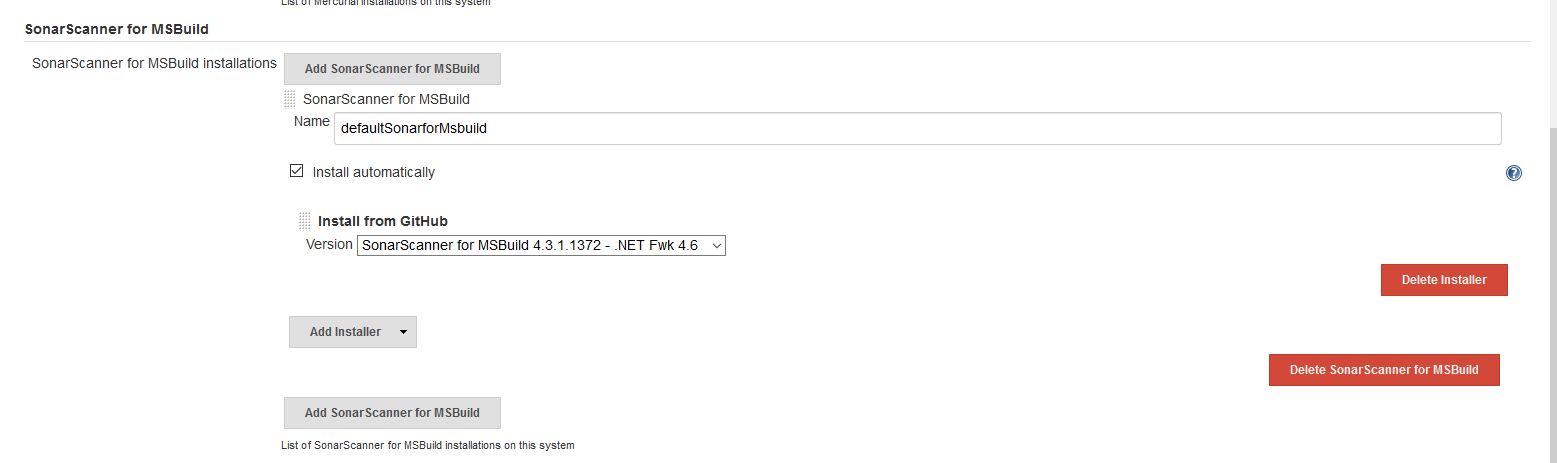Focus the Name field containing defaultSonarforMsbuild
The image size is (1557, 463).
click(917, 128)
